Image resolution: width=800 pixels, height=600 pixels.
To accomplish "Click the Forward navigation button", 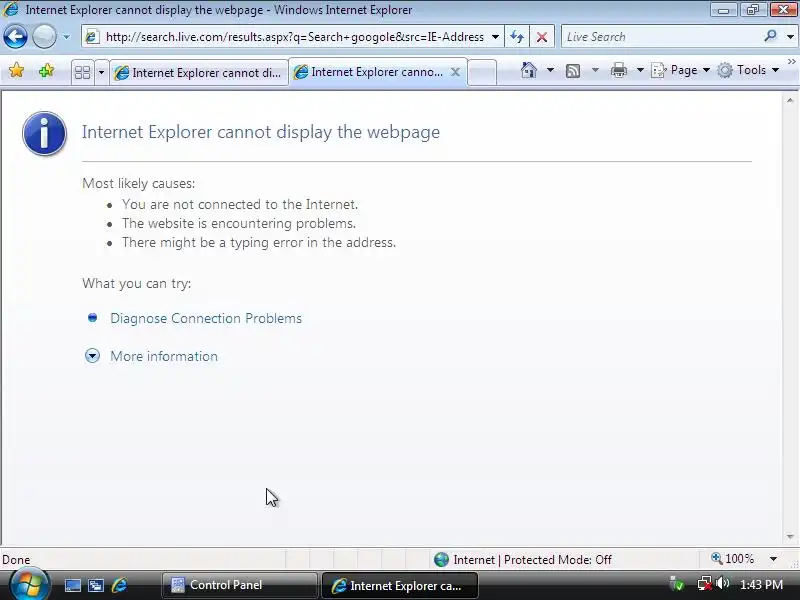I will [x=44, y=37].
